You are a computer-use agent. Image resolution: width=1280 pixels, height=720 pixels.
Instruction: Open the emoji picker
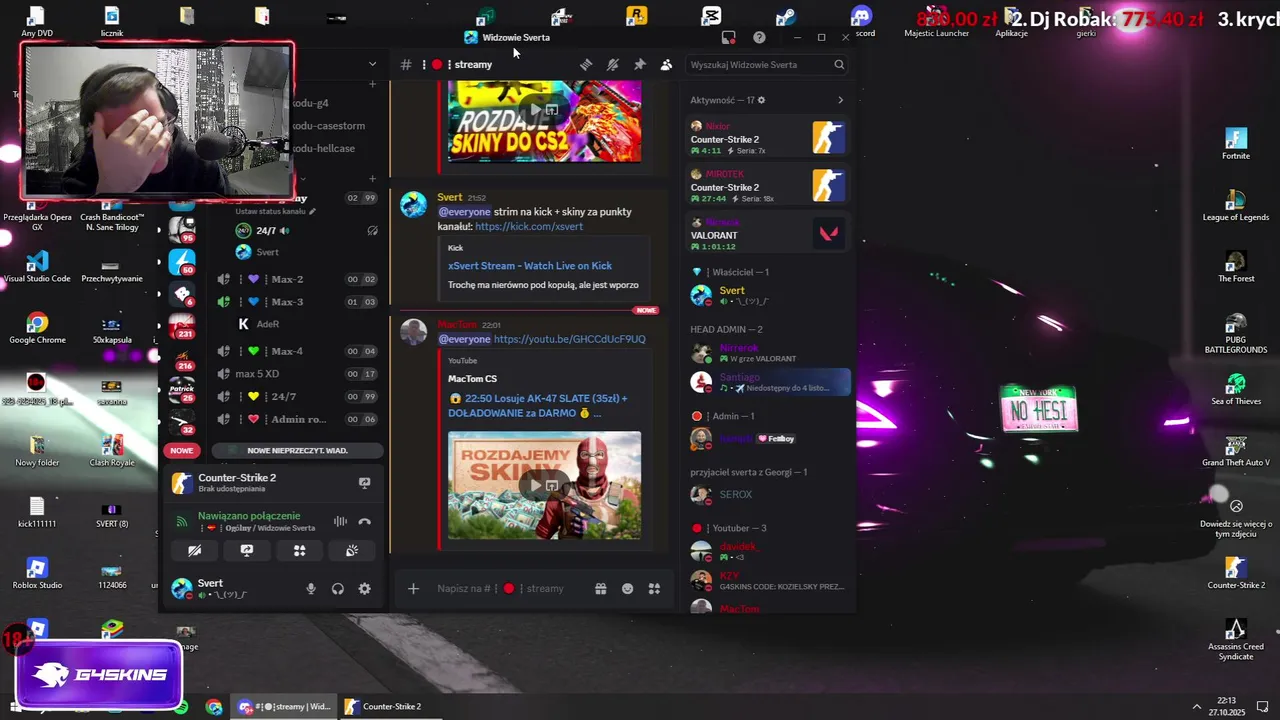pos(628,589)
